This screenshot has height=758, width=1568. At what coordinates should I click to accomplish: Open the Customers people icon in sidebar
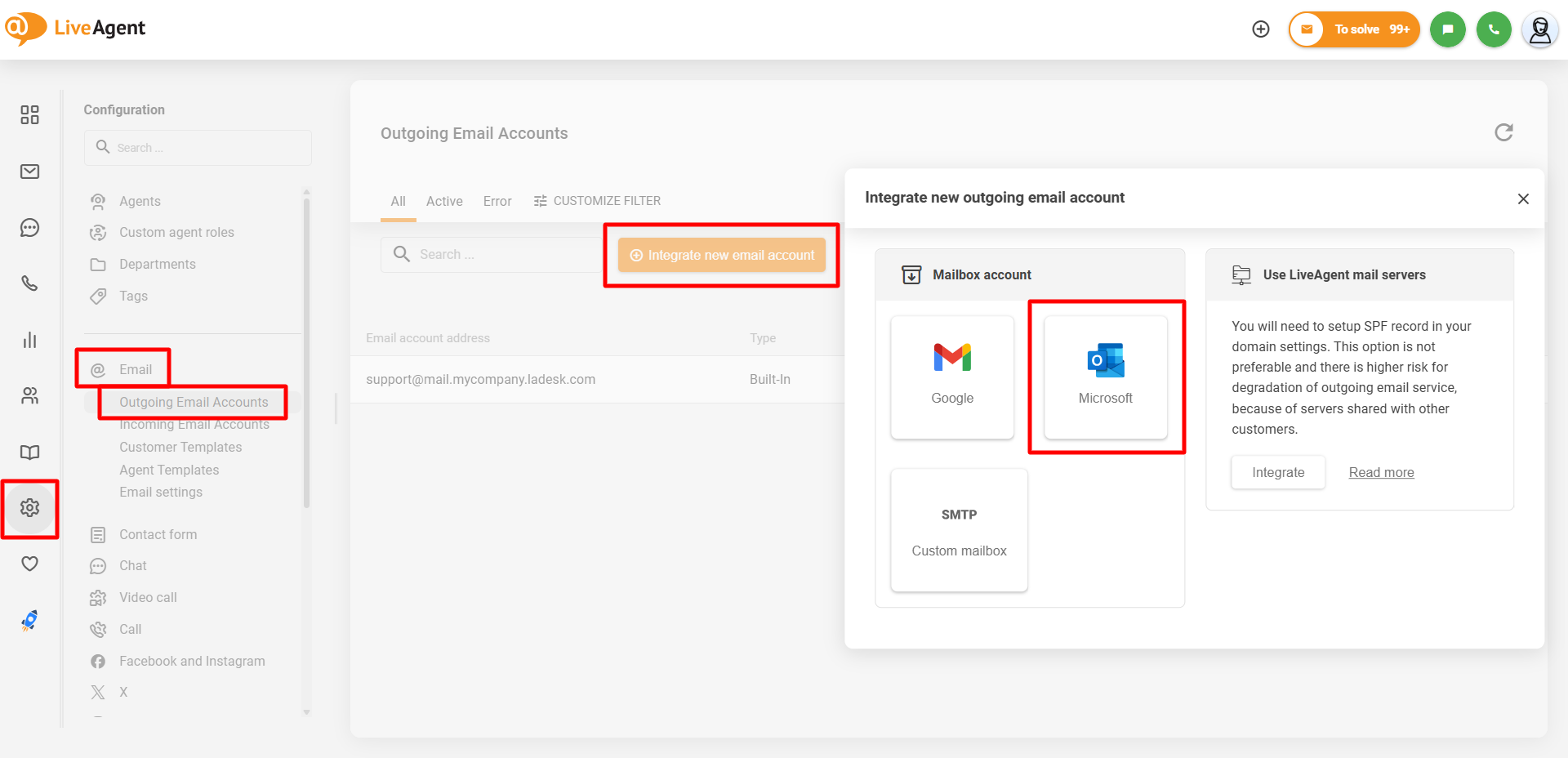[x=30, y=396]
